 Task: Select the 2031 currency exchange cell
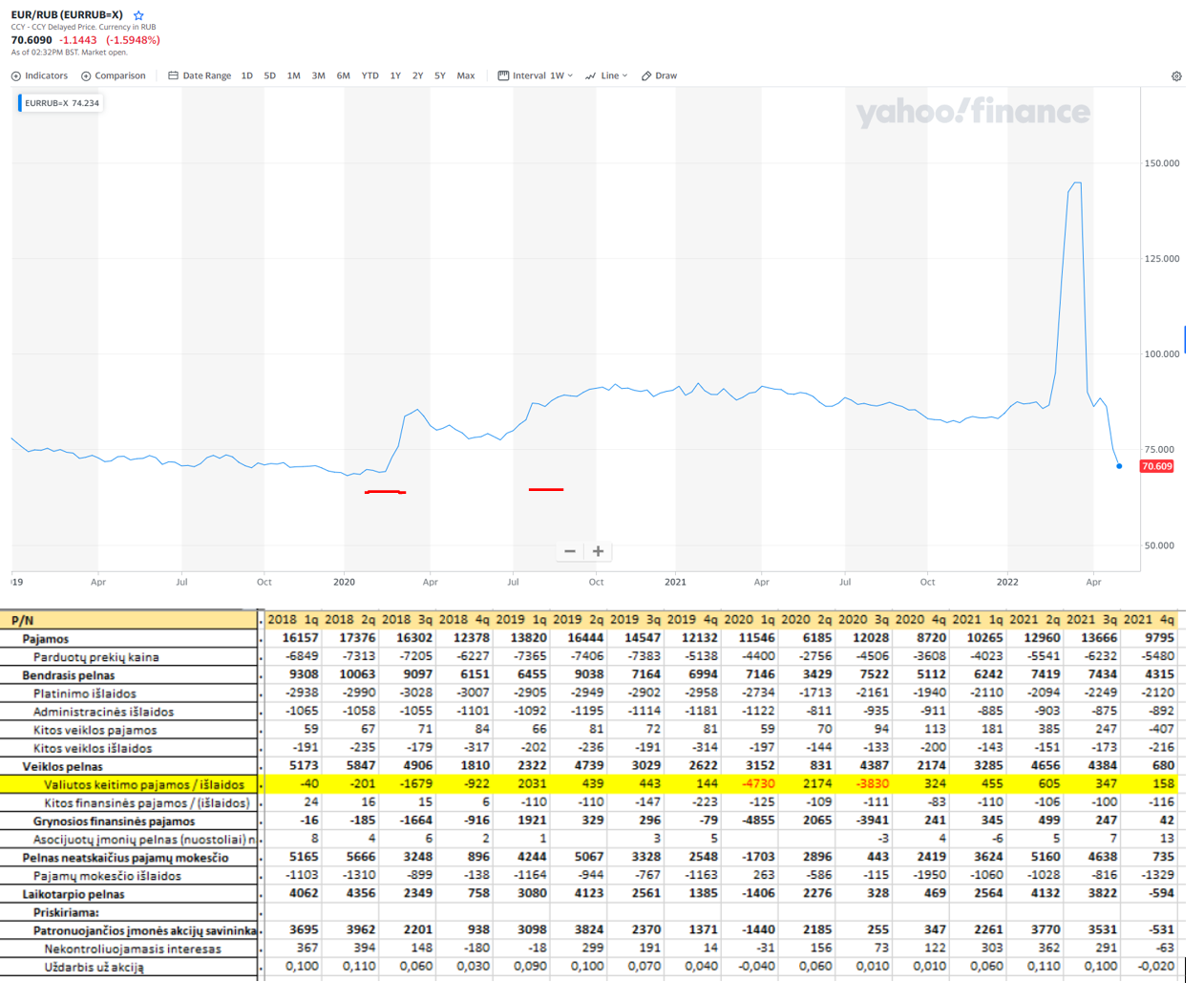pos(521,783)
